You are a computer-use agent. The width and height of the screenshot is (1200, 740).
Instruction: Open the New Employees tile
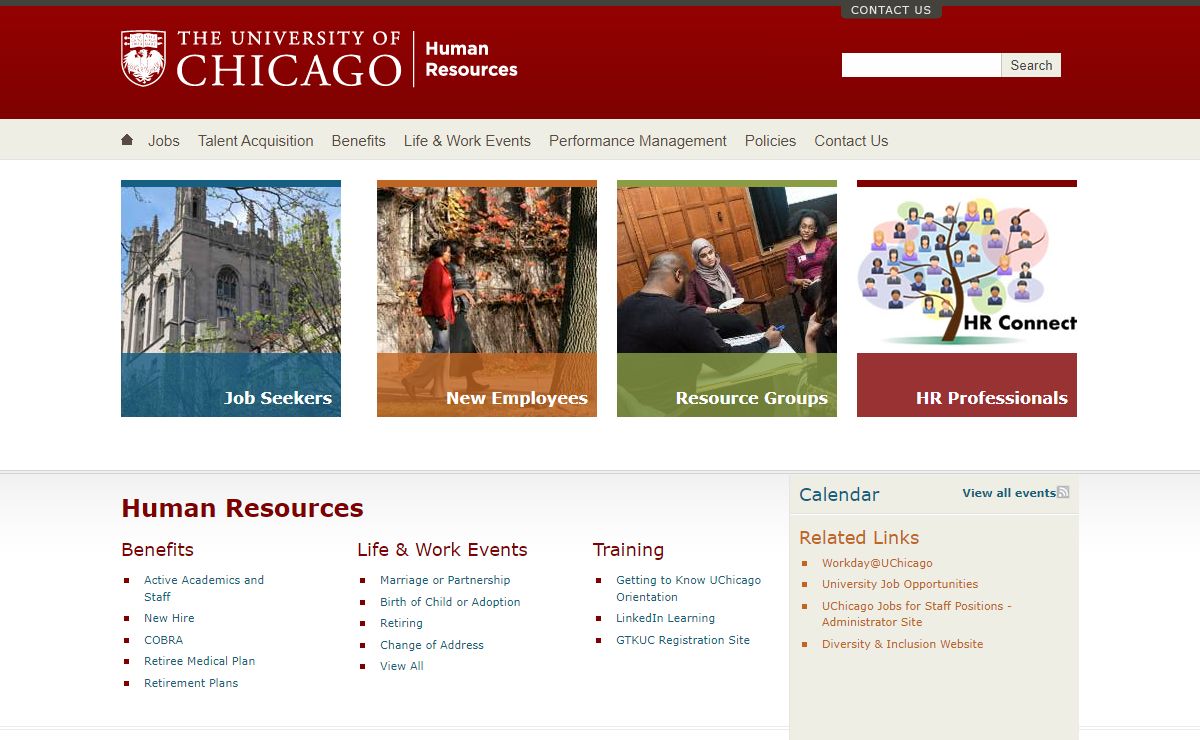487,298
